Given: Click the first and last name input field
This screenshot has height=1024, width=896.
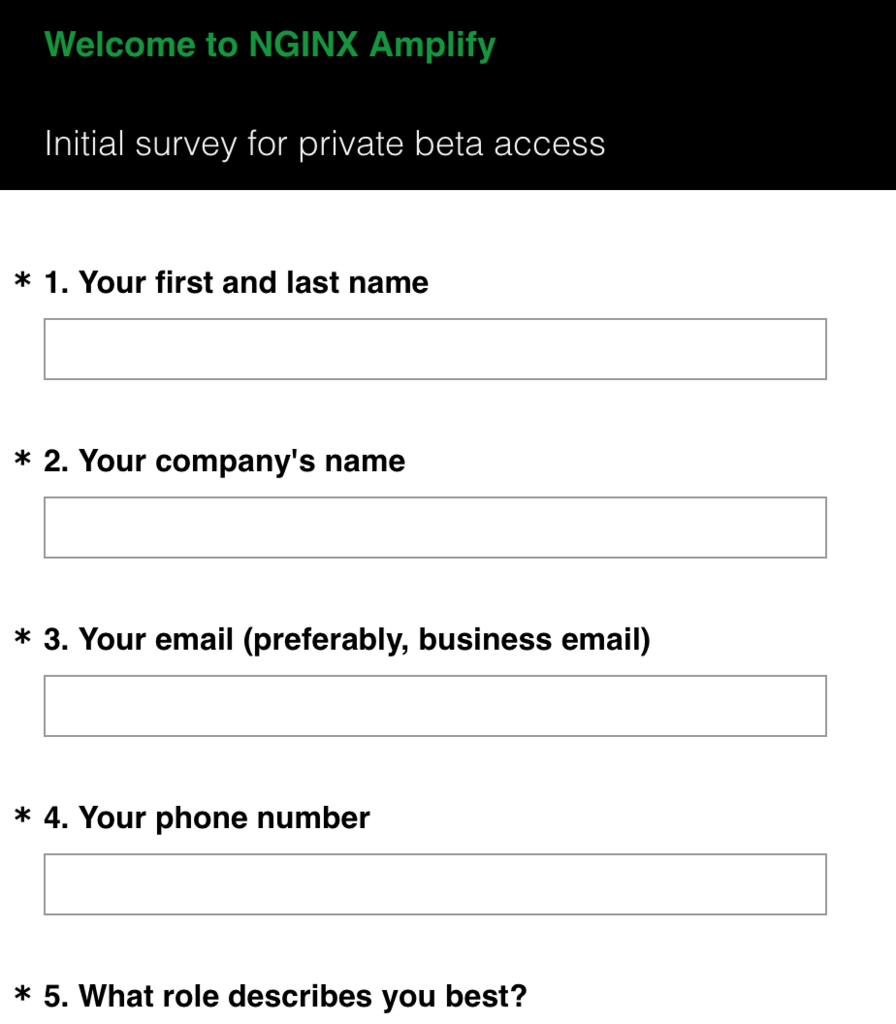Looking at the screenshot, I should click(x=435, y=349).
